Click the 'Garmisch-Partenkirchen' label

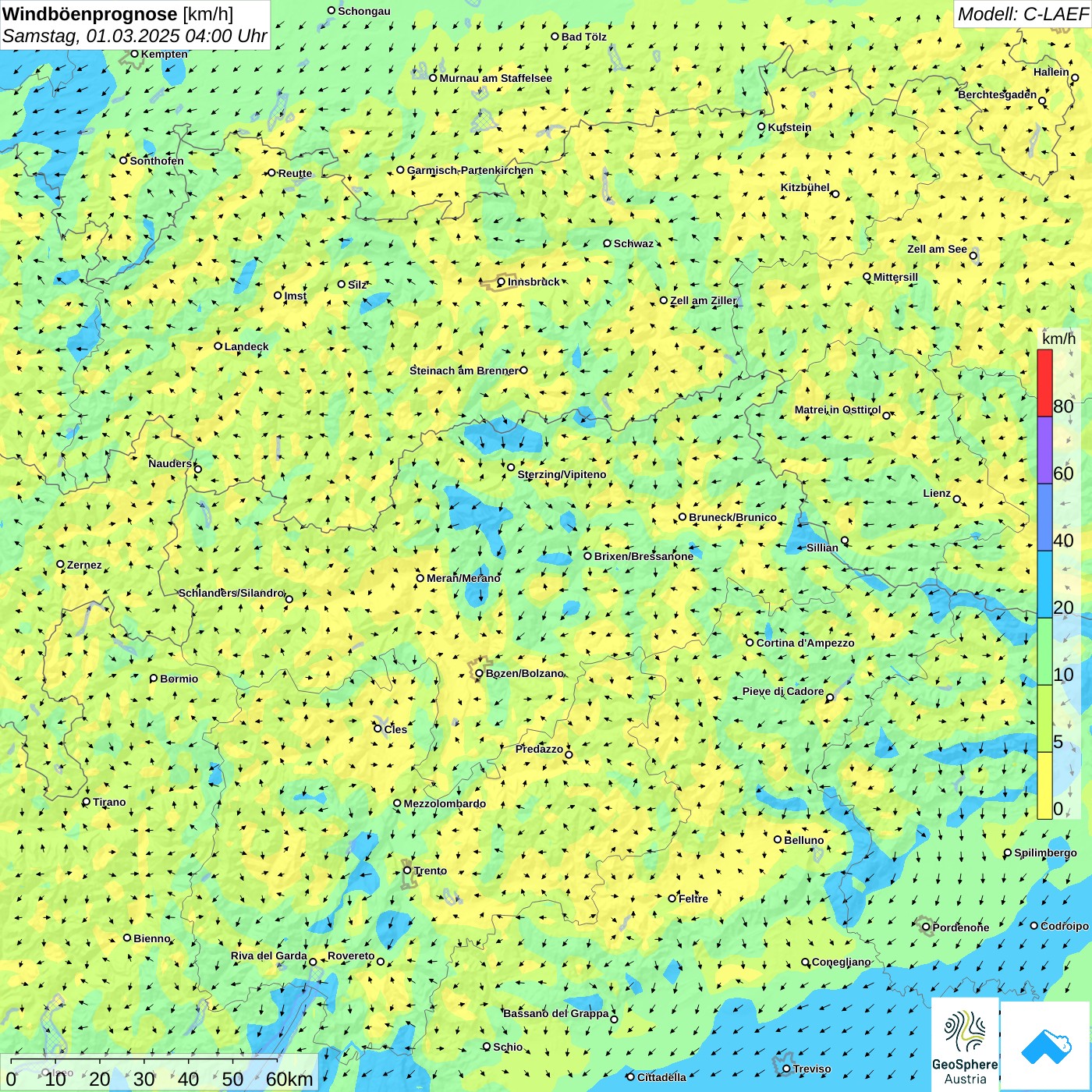470,170
